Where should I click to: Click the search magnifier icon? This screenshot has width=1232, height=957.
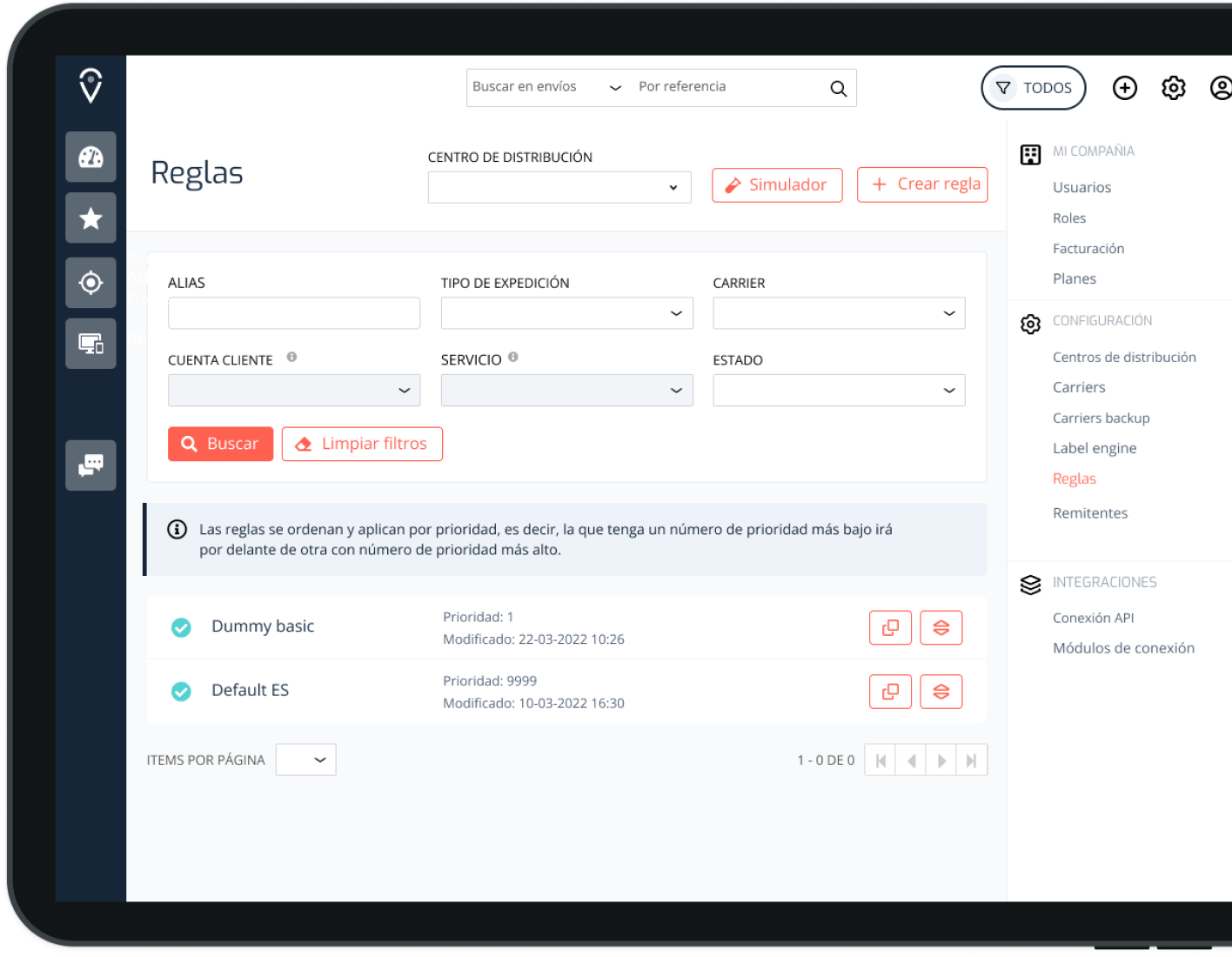(838, 89)
